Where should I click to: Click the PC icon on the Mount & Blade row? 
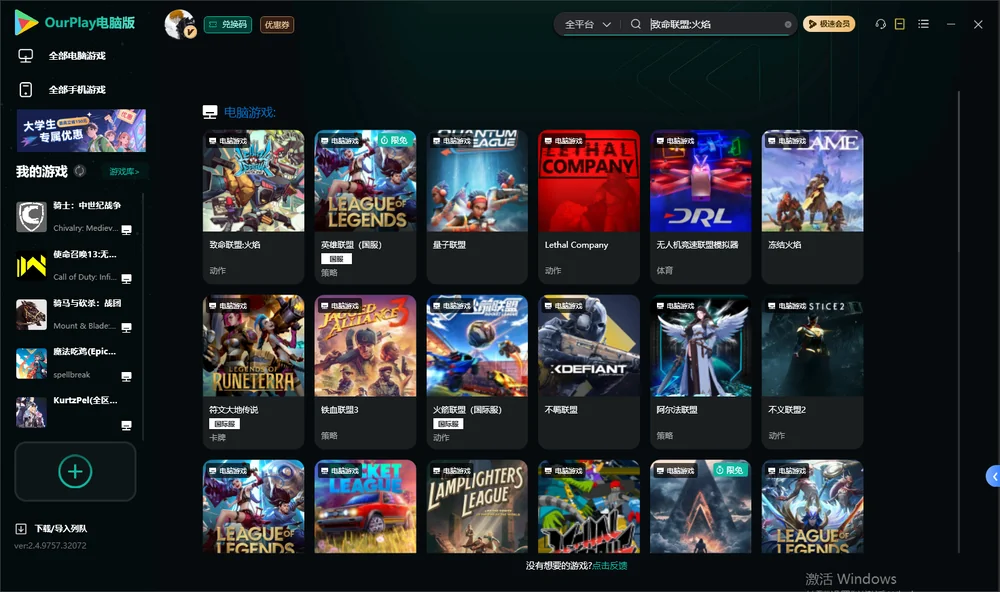click(126, 328)
